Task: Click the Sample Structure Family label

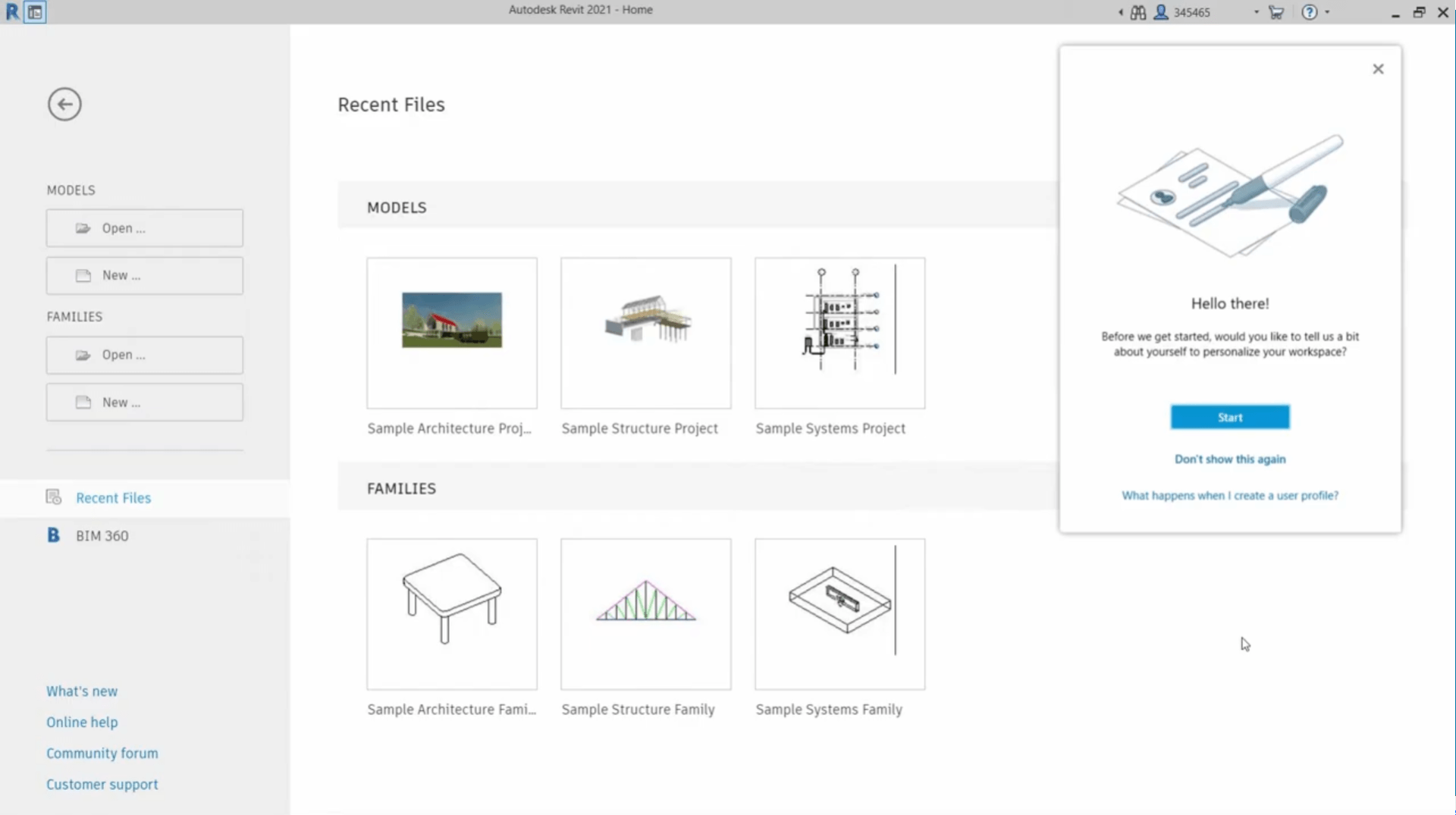Action: [638, 710]
